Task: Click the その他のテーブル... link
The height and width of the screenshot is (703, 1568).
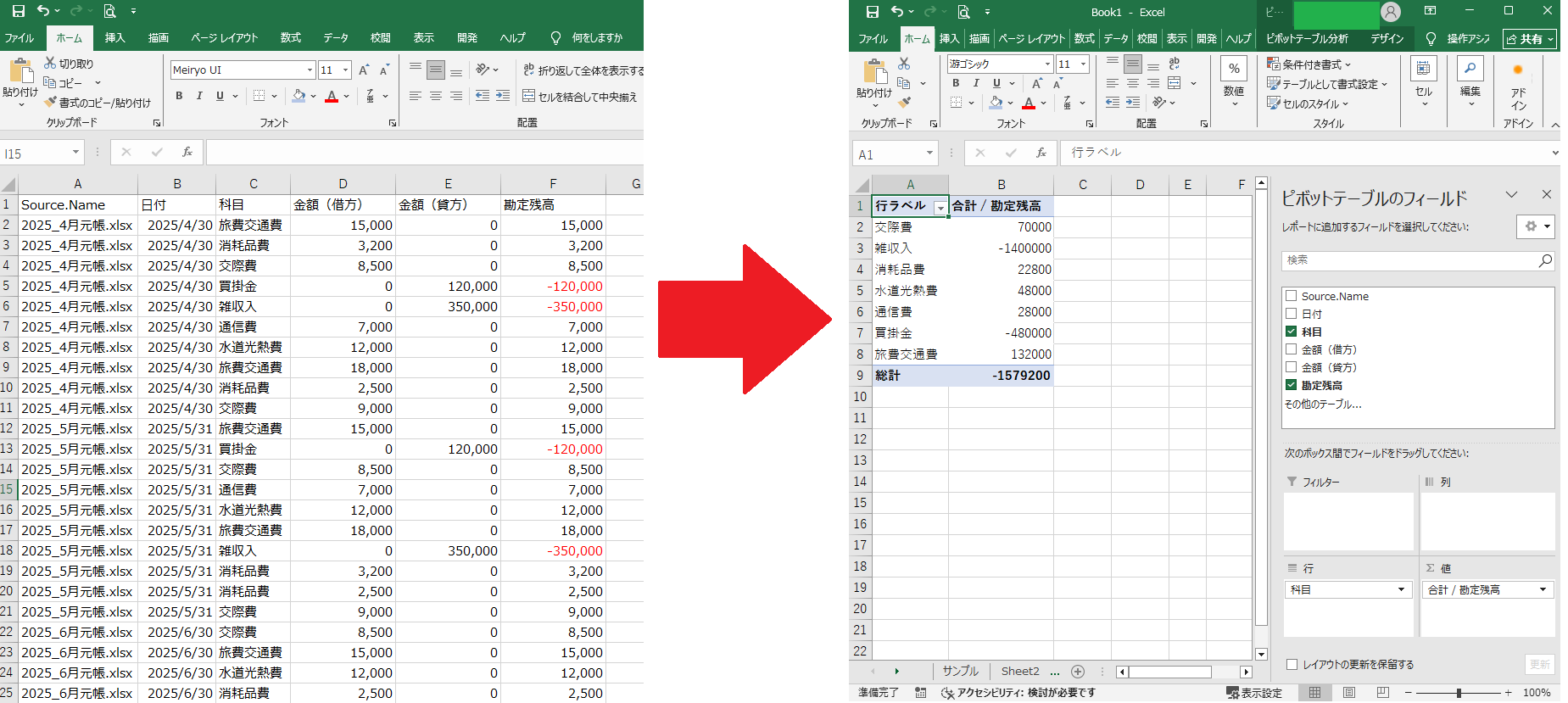Action: [x=1323, y=405]
